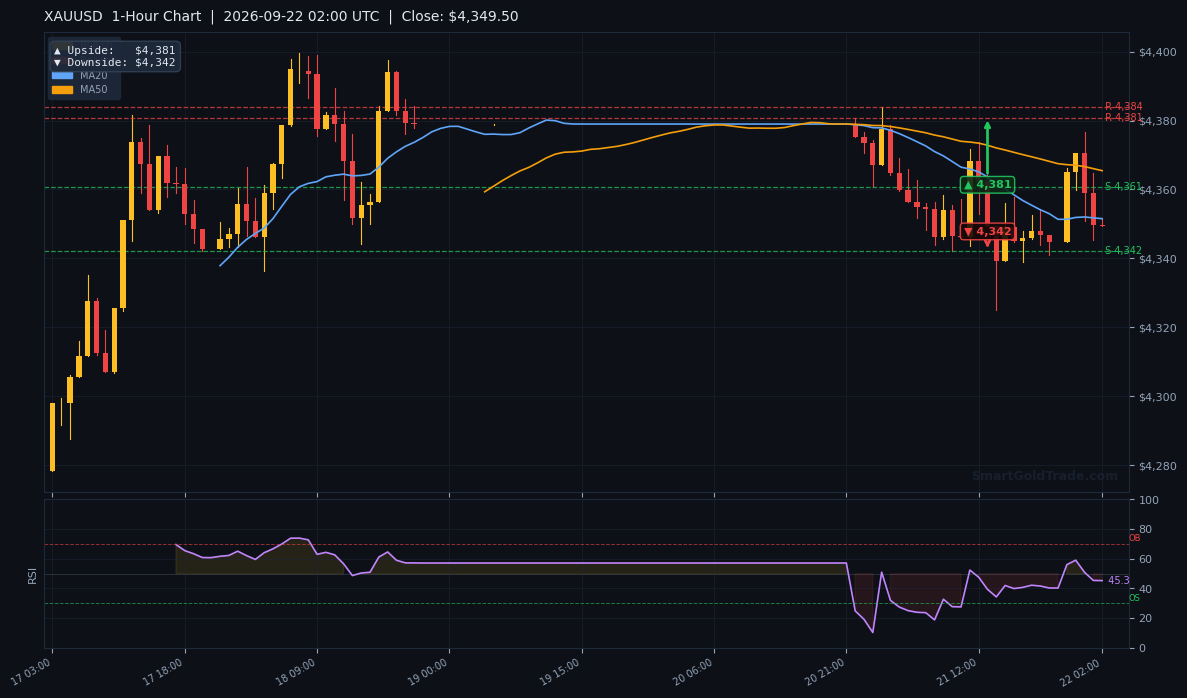Click the '2026-09-22 02:00 UTC' timestamp
The image size is (1187, 698).
click(301, 17)
